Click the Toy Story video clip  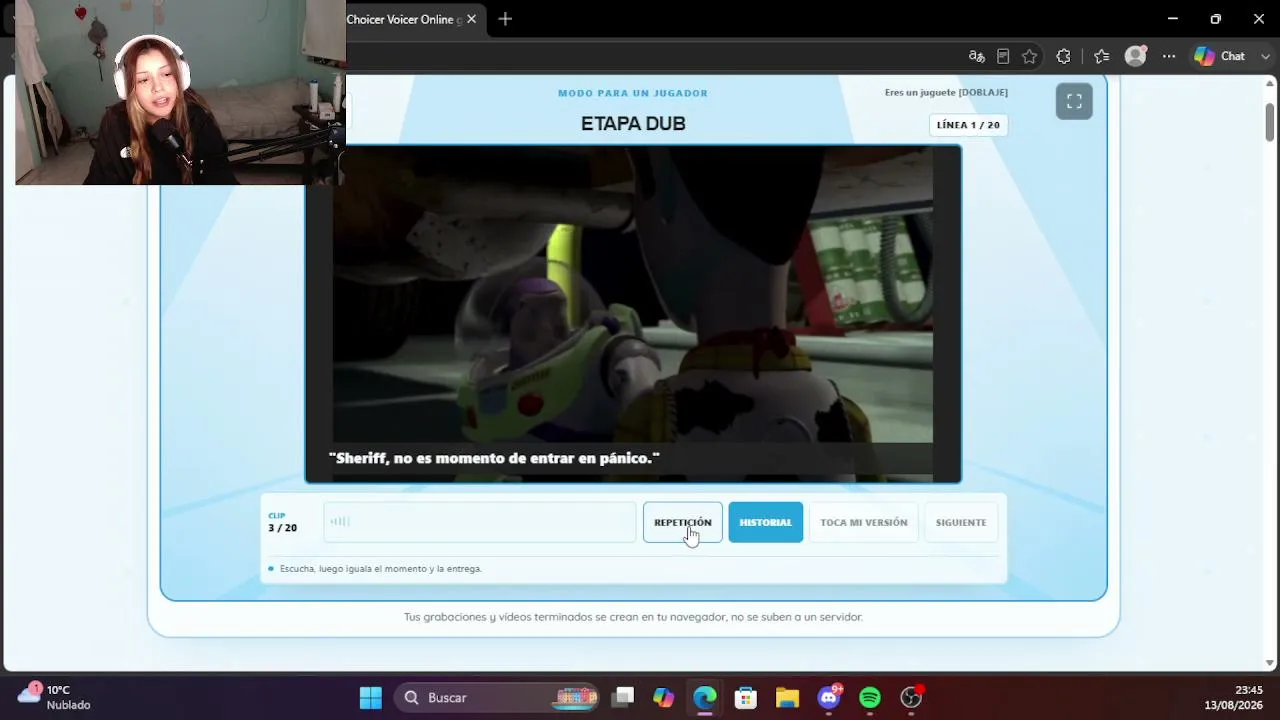633,314
